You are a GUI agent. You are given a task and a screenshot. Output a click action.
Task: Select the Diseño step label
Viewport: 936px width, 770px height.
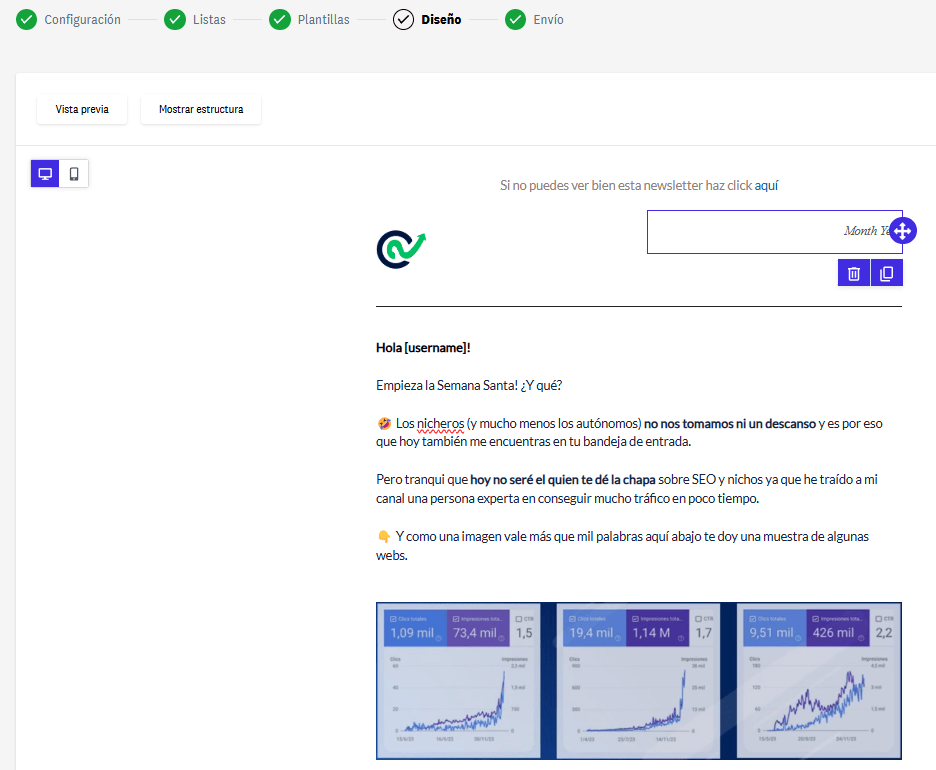[441, 19]
